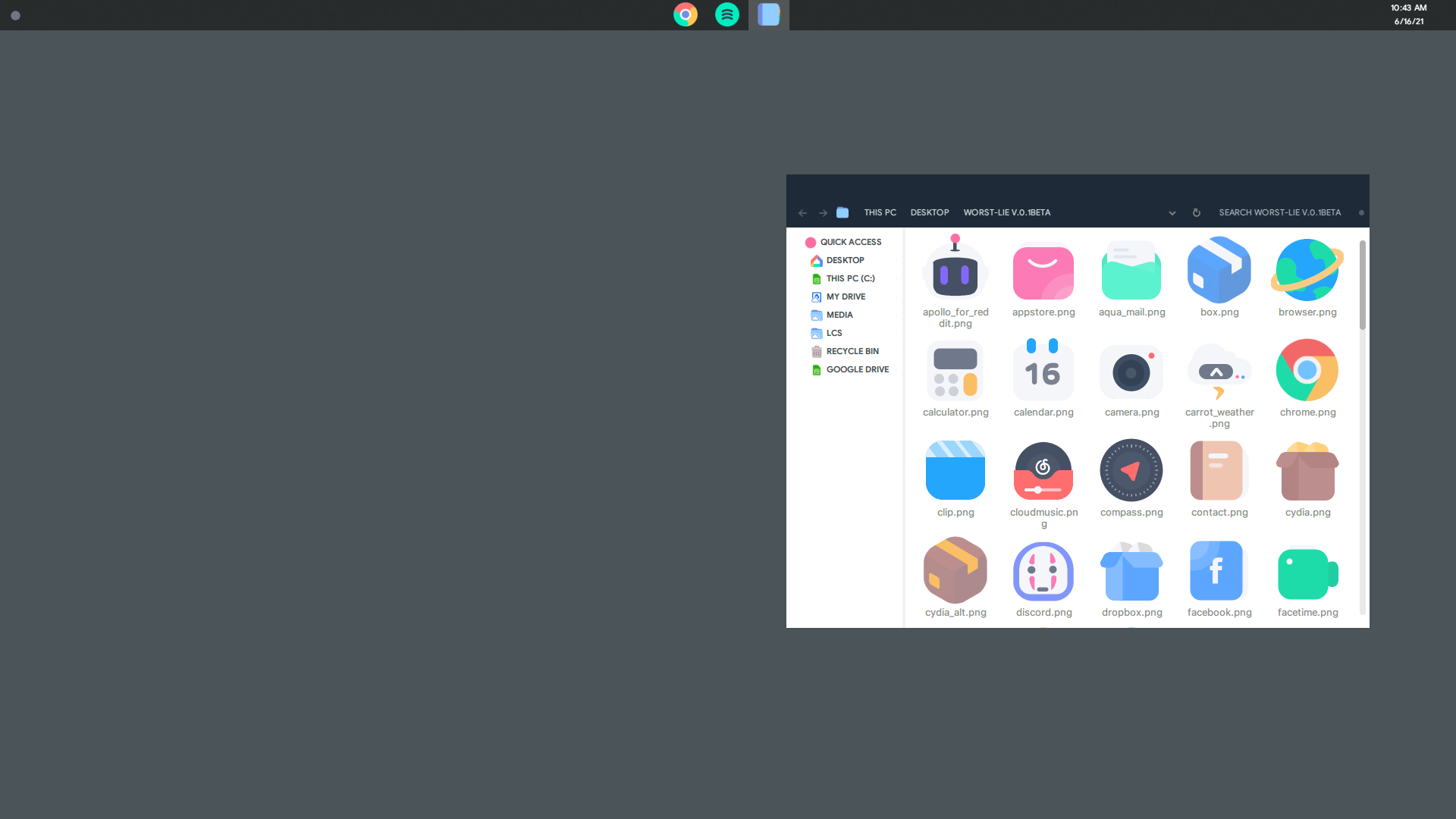This screenshot has height=819, width=1456.
Task: Click the DESKTOP breadcrumb
Action: 930,212
